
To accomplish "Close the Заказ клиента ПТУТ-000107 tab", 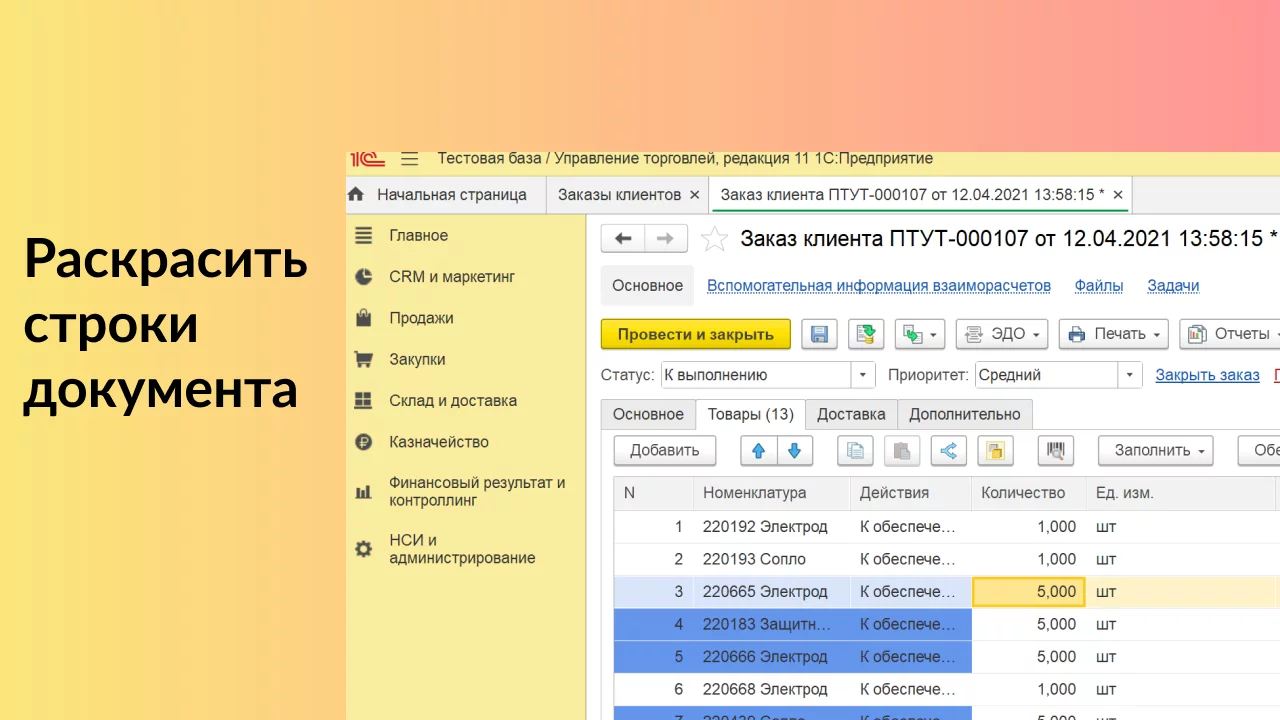I will tap(1118, 195).
